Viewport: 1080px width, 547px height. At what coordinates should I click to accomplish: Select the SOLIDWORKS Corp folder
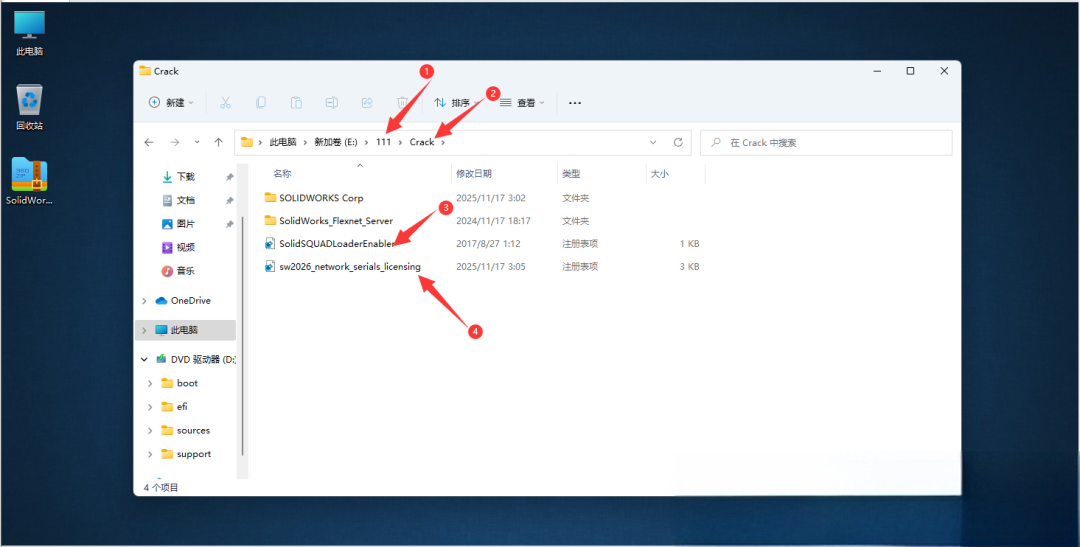[x=321, y=198]
